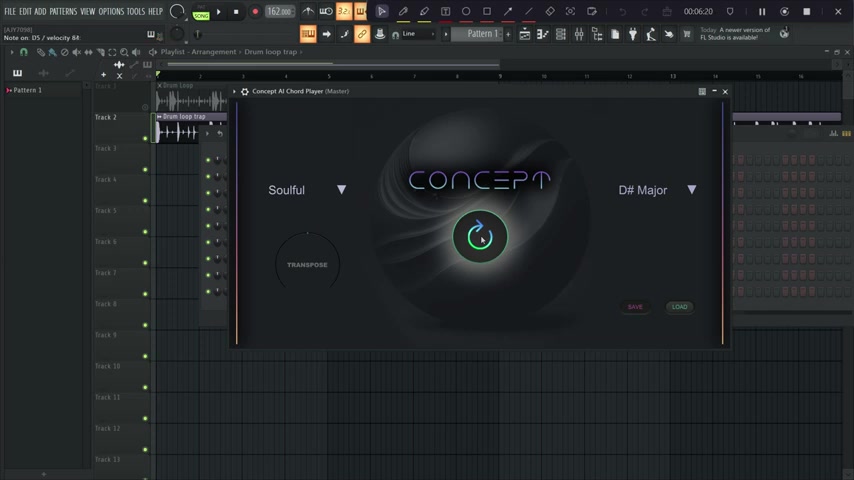Open the project info pages icon
This screenshot has width=854, height=480.
click(615, 34)
